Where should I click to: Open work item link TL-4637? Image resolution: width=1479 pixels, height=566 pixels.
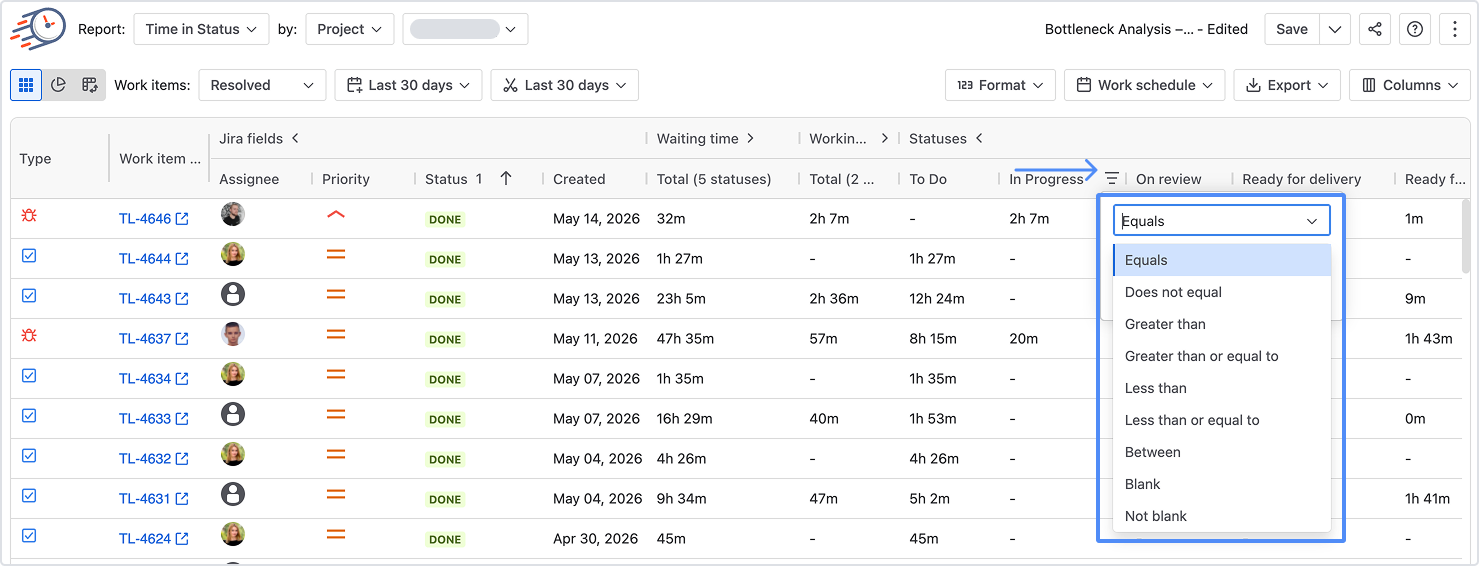tap(145, 339)
